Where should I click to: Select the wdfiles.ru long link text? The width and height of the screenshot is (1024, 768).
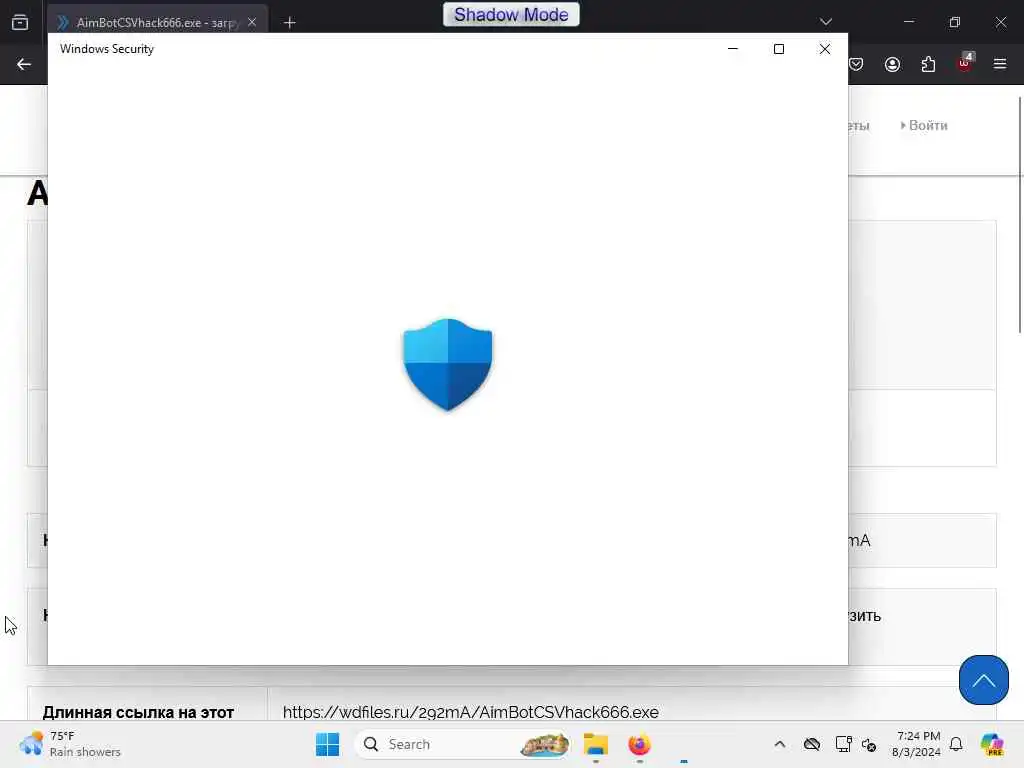click(470, 712)
